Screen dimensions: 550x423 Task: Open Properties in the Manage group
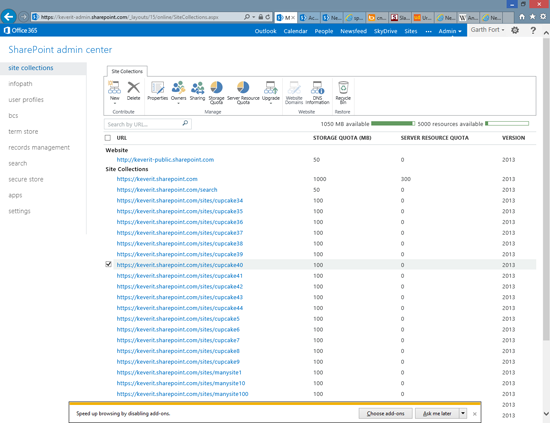tap(157, 88)
